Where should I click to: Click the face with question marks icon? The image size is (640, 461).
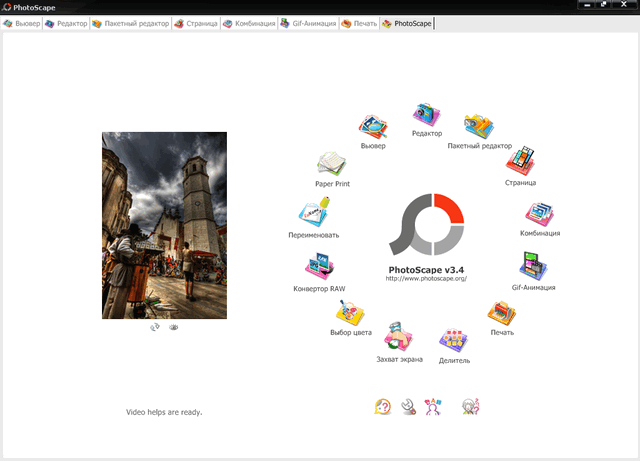pos(471,407)
